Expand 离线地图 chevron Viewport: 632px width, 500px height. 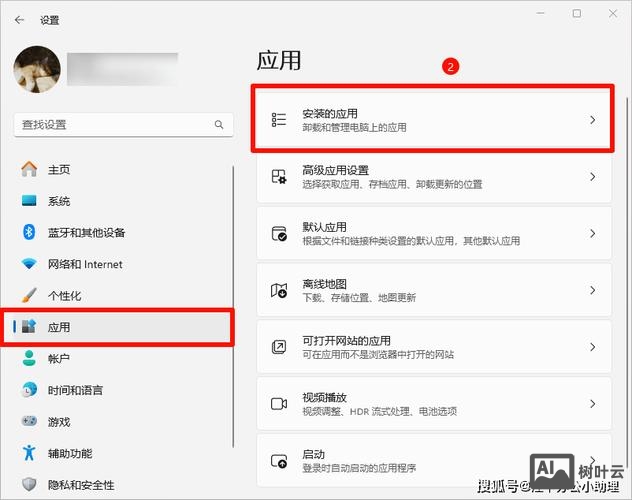pos(592,290)
